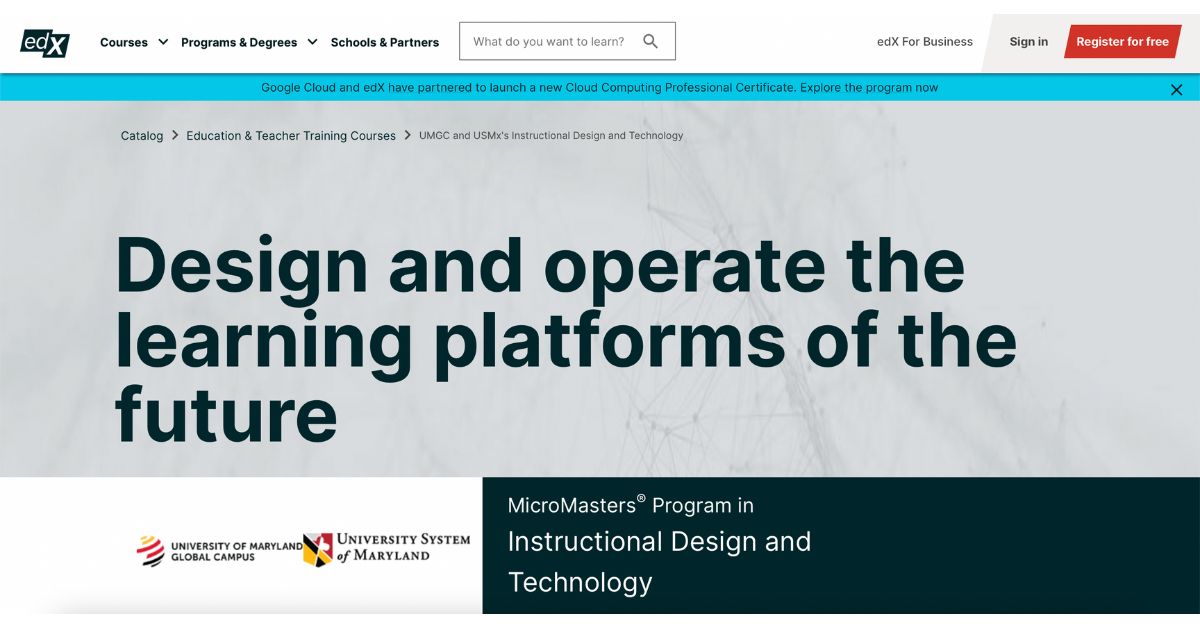The image size is (1200, 628).
Task: Navigate to the Catalog breadcrumb link
Action: point(141,135)
